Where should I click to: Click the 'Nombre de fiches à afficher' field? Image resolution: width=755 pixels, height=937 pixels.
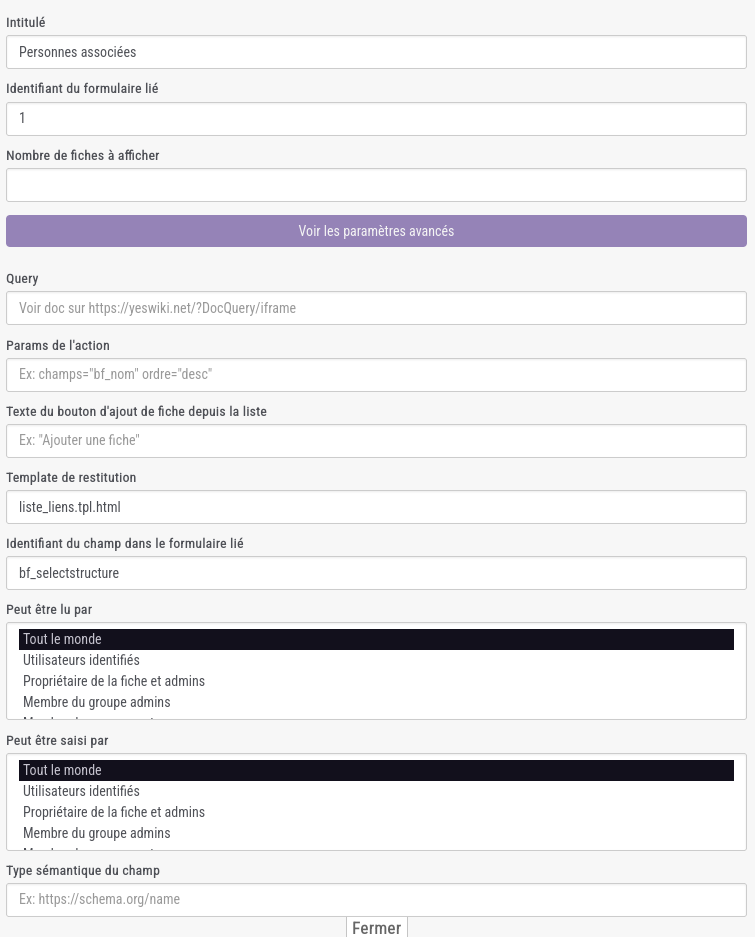coord(376,185)
